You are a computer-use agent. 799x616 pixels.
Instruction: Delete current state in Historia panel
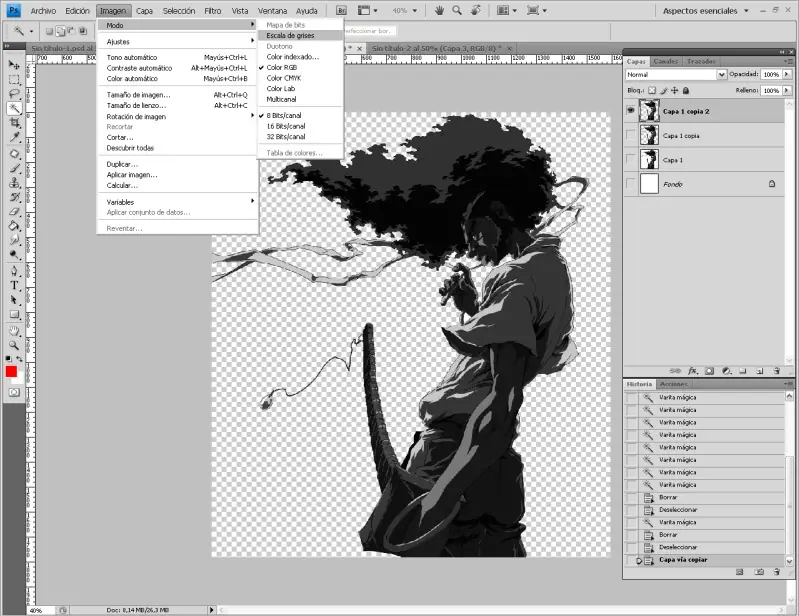point(777,572)
